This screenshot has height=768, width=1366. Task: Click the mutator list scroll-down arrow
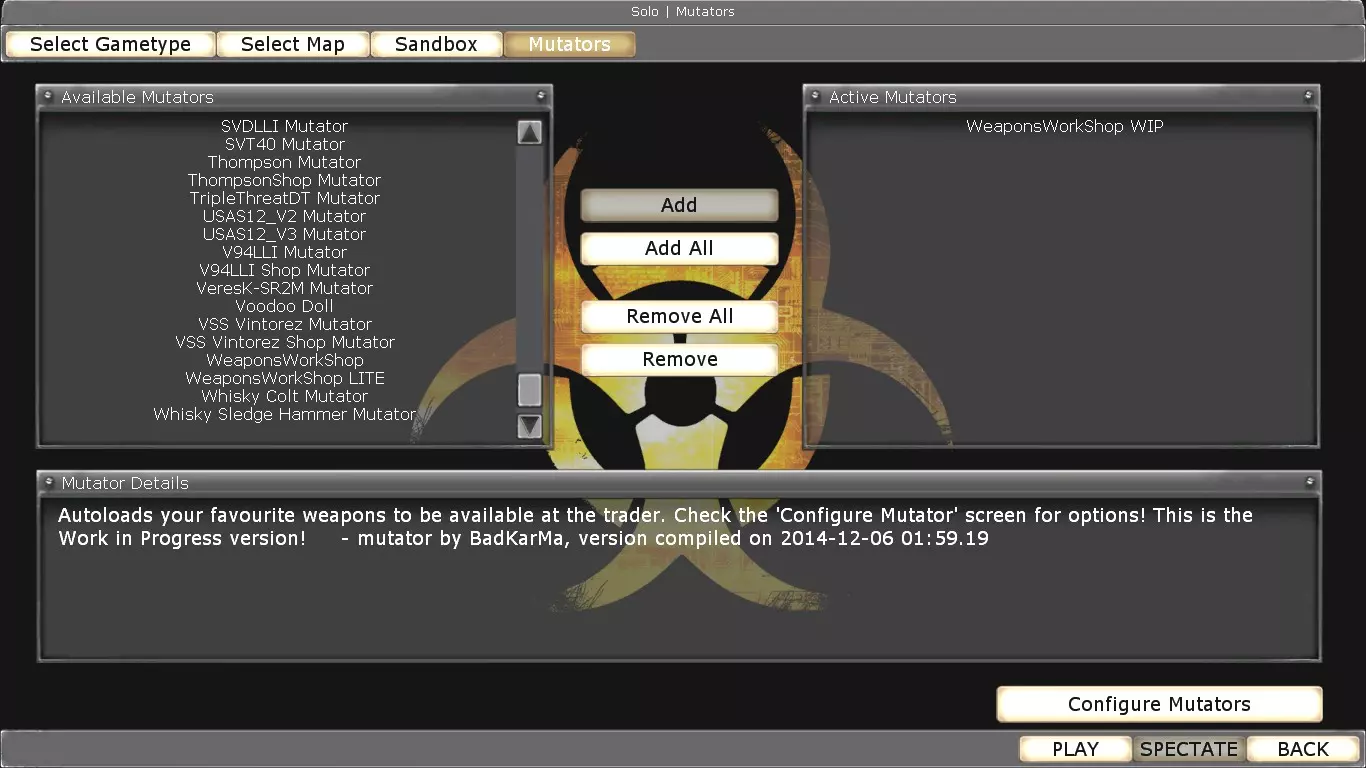coord(530,426)
